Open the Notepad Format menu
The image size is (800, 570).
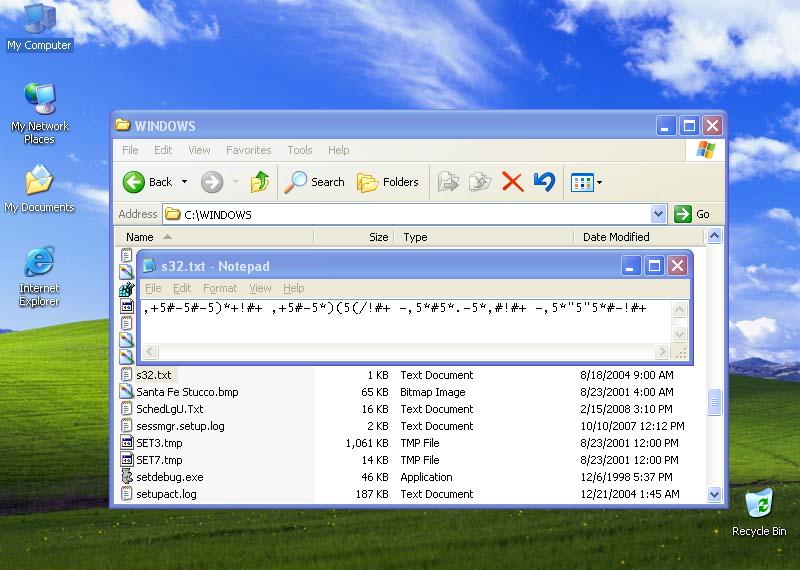(x=220, y=288)
